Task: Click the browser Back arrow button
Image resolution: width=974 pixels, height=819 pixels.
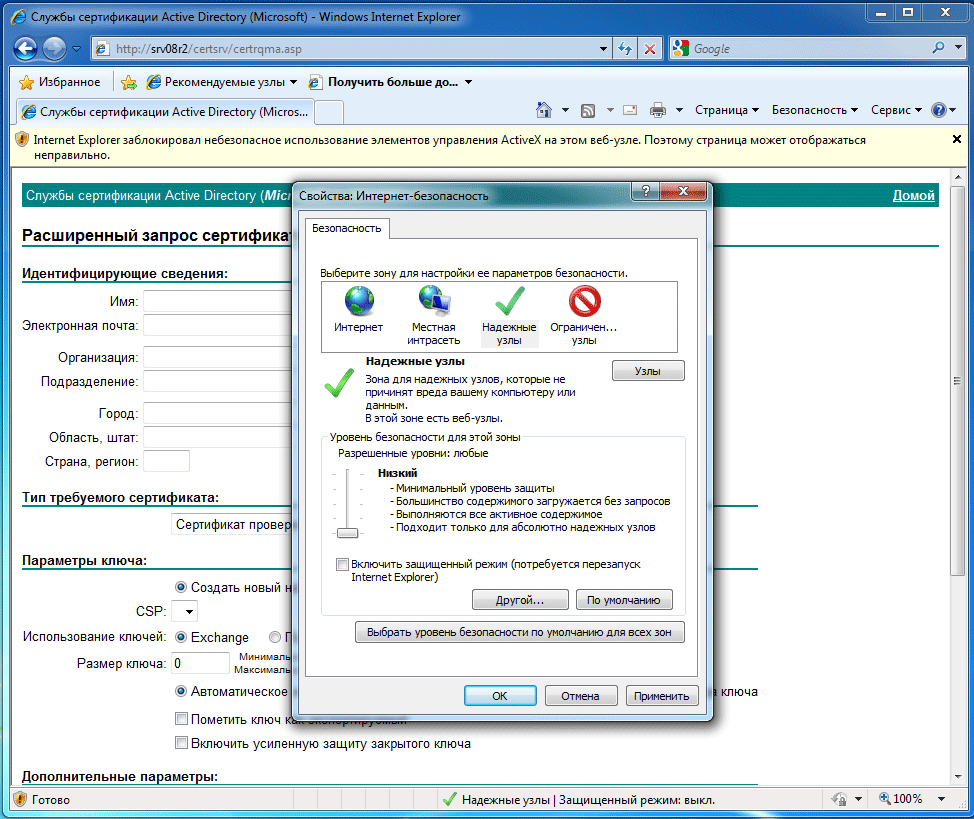Action: click(x=27, y=48)
